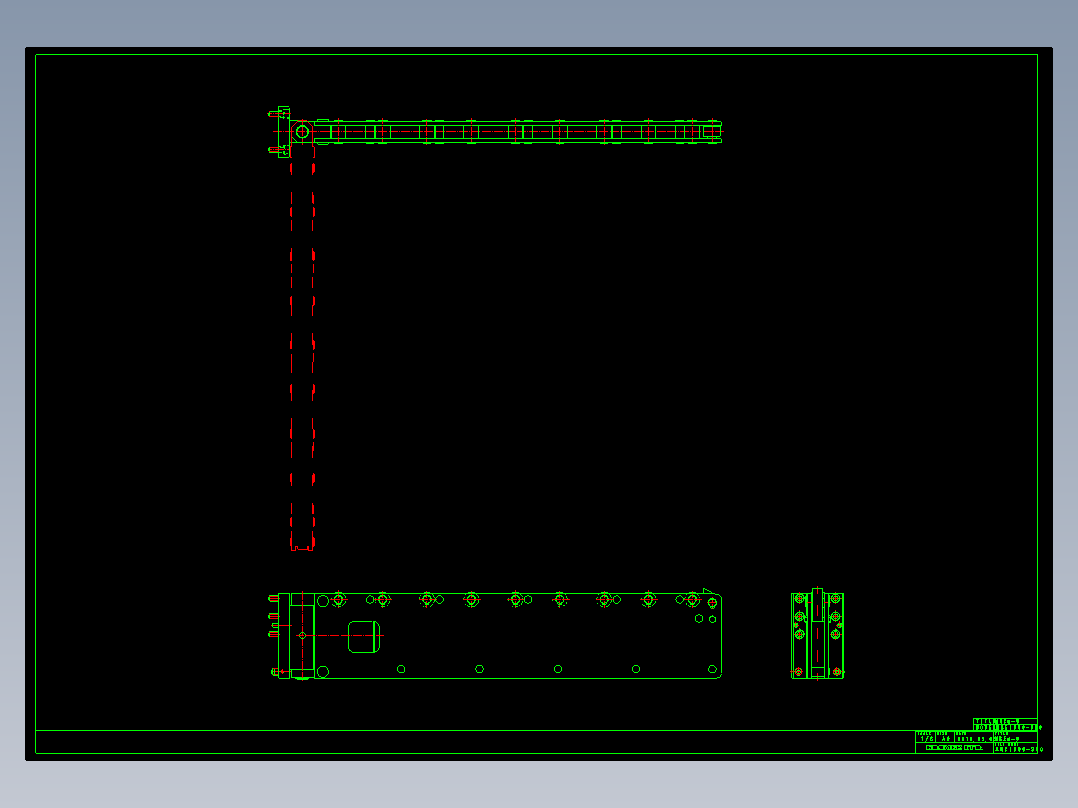Click the file name cell in title block

(x=1015, y=747)
